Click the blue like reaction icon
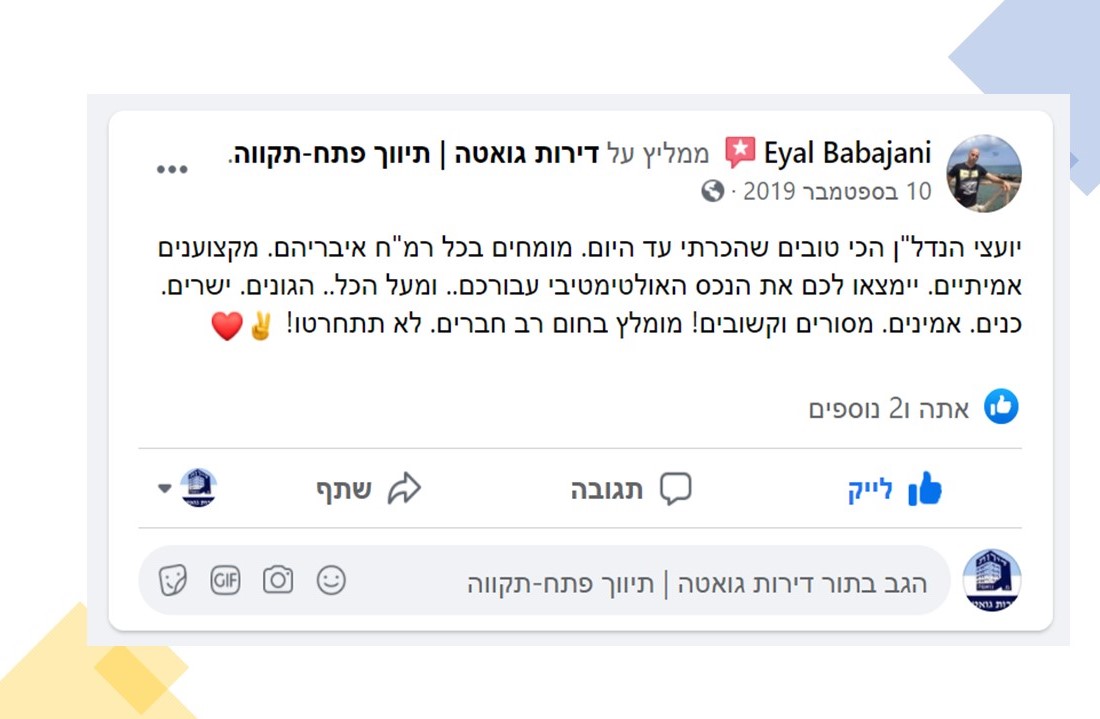This screenshot has height=719, width=1100. pos(1001,407)
